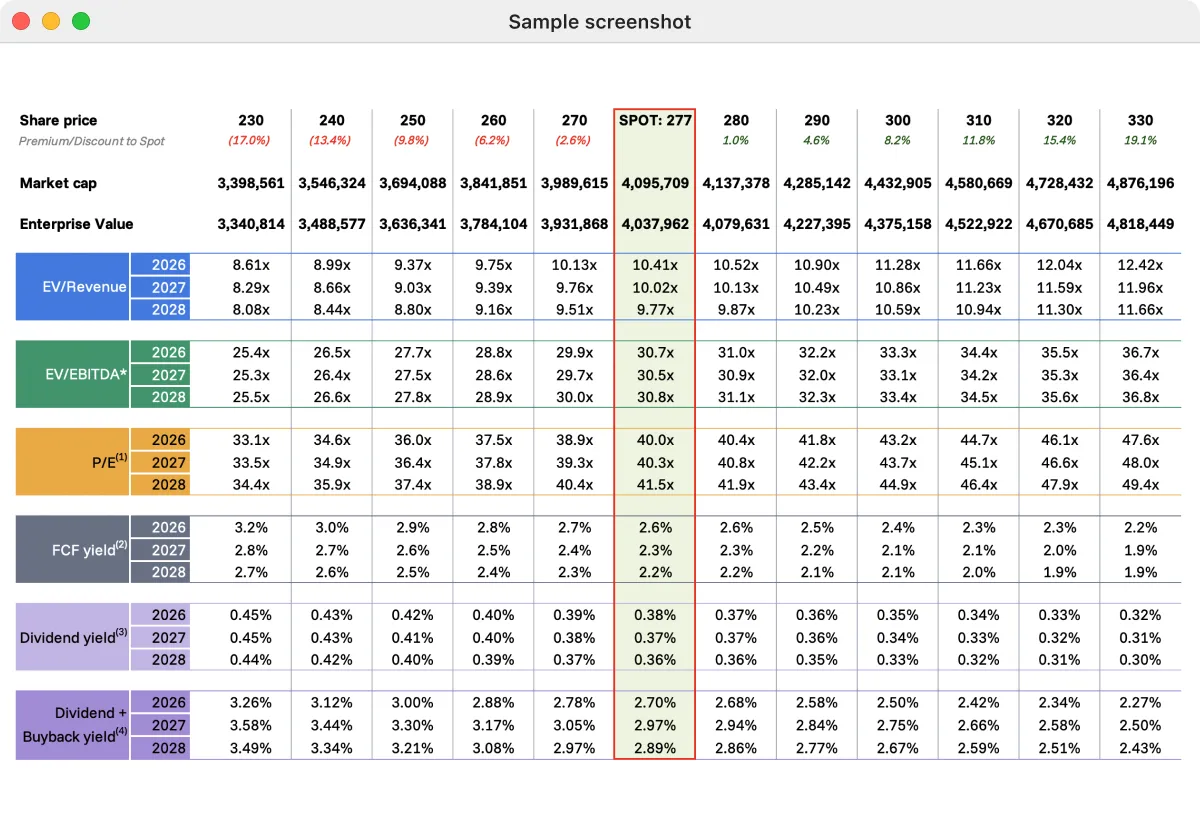Click the Share price row label

click(56, 120)
